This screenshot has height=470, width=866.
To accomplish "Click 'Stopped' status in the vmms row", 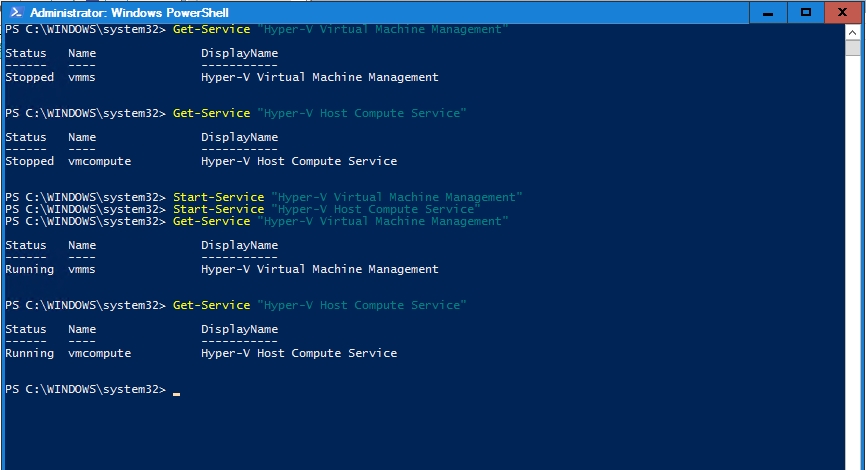I will [30, 77].
